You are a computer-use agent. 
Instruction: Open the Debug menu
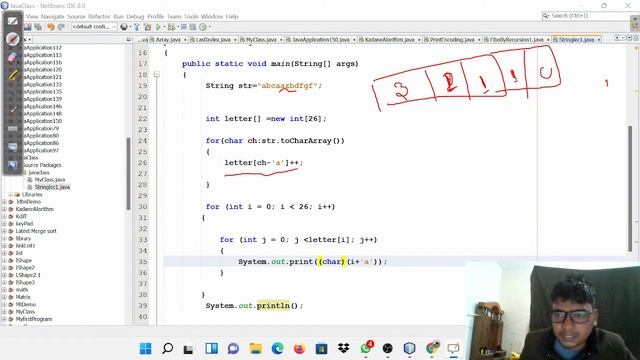135,17
